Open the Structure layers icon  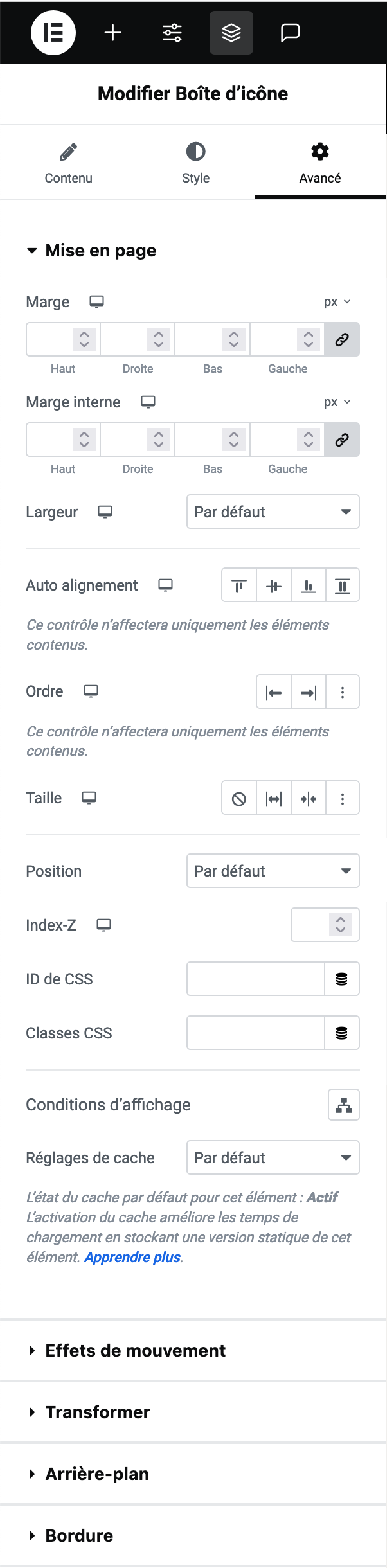coord(231,33)
